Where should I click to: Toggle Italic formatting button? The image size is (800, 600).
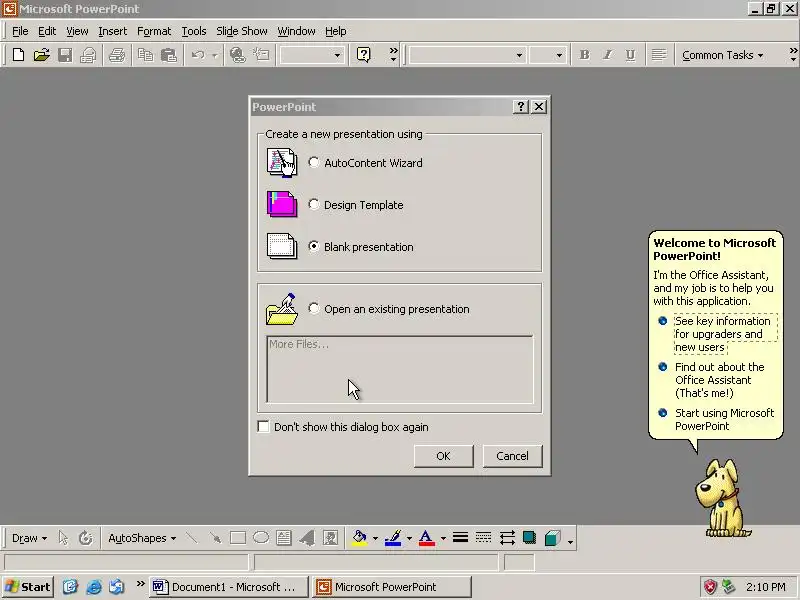[607, 55]
